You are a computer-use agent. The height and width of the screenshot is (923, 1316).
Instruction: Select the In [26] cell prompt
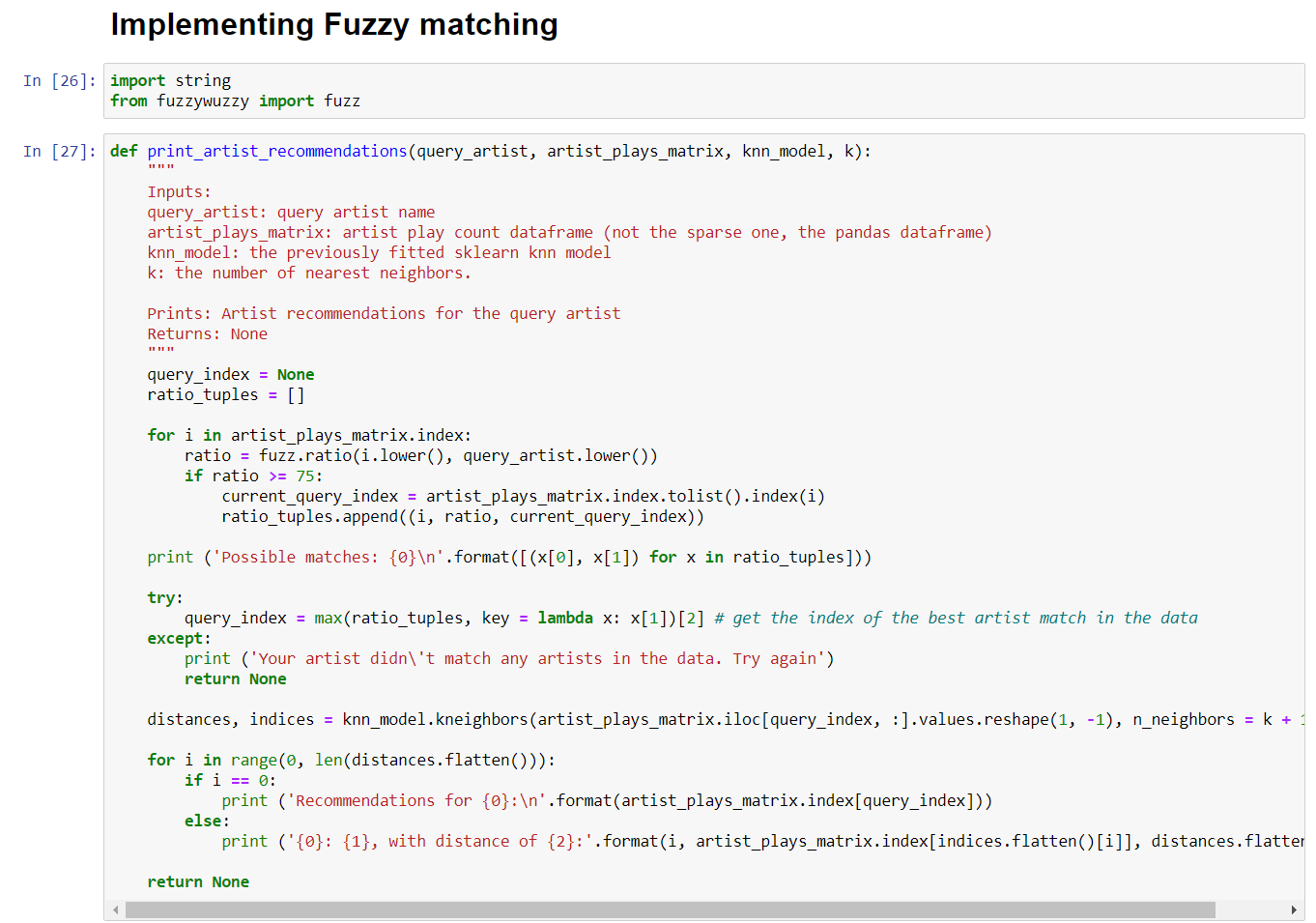(59, 81)
